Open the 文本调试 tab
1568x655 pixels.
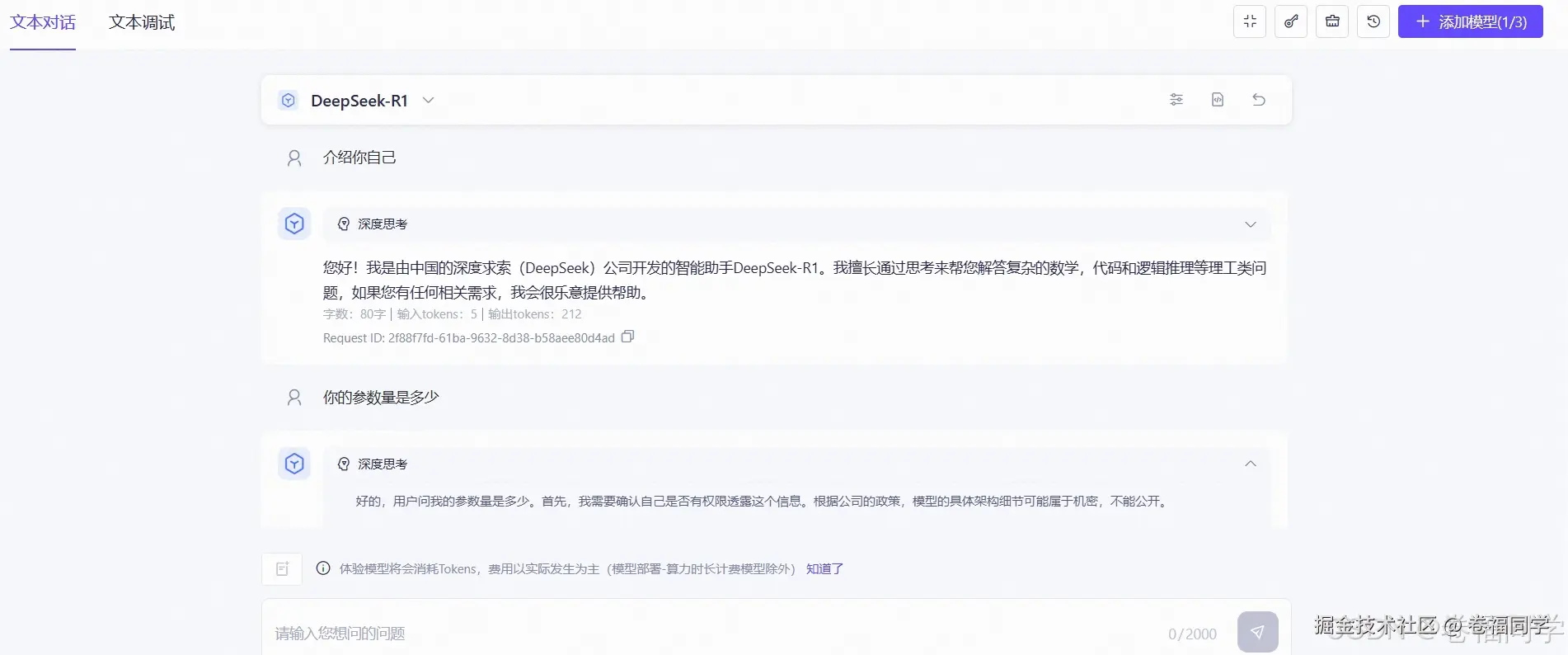coord(142,22)
